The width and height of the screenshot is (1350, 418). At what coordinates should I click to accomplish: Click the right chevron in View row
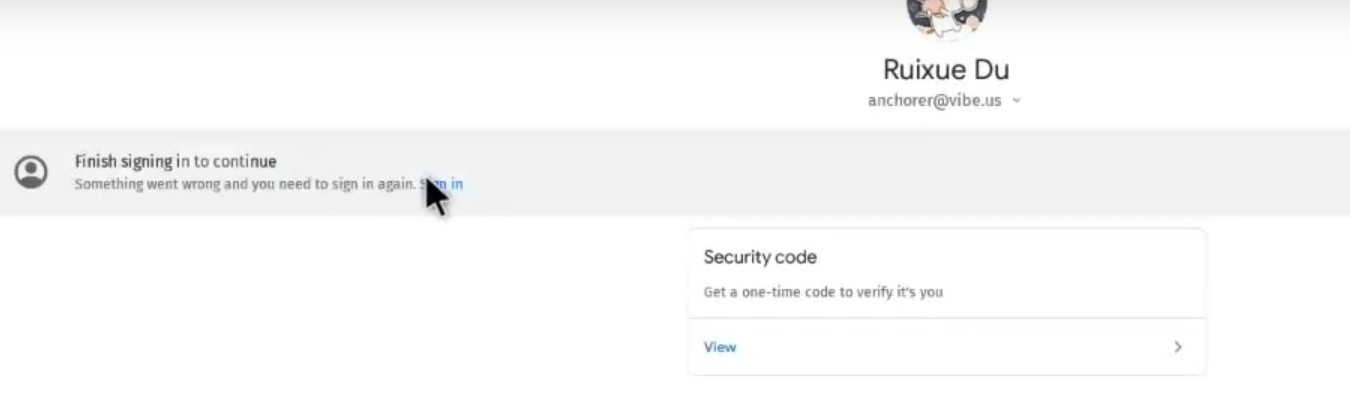click(1178, 347)
